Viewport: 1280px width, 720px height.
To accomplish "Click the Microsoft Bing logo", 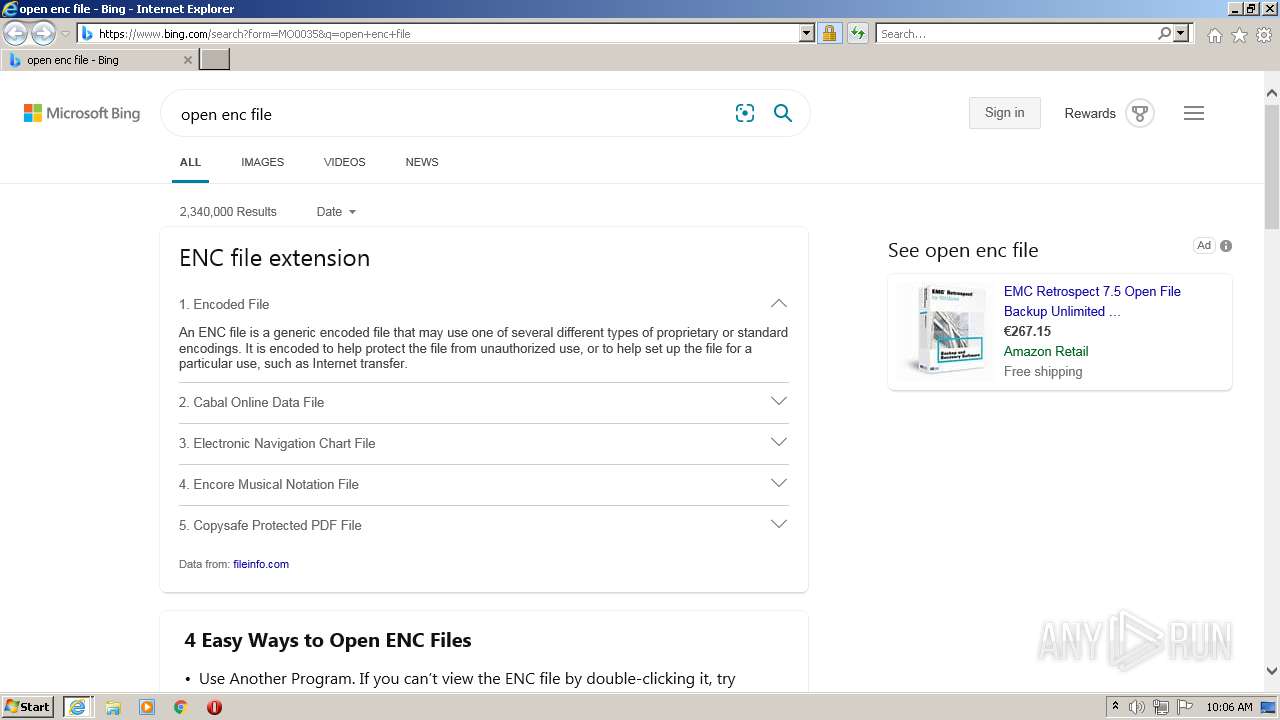I will coord(82,114).
